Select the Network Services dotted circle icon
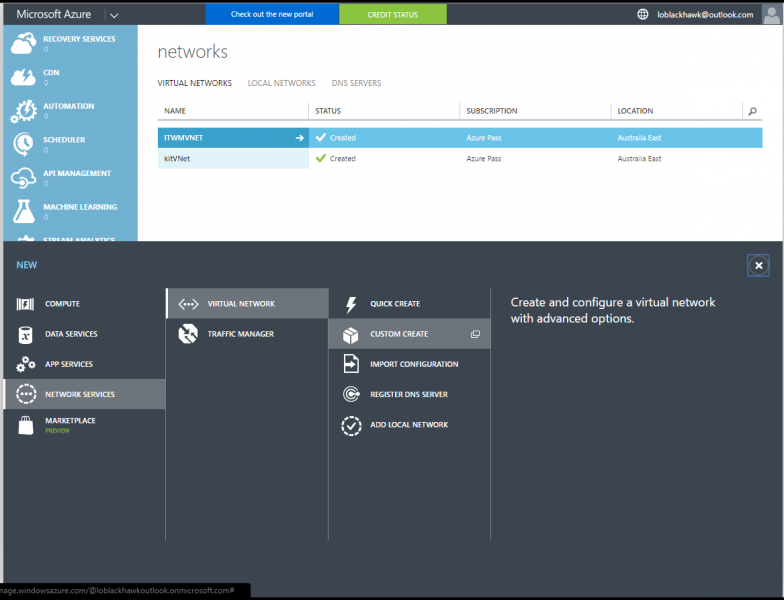Image resolution: width=784 pixels, height=600 pixels. (x=26, y=394)
